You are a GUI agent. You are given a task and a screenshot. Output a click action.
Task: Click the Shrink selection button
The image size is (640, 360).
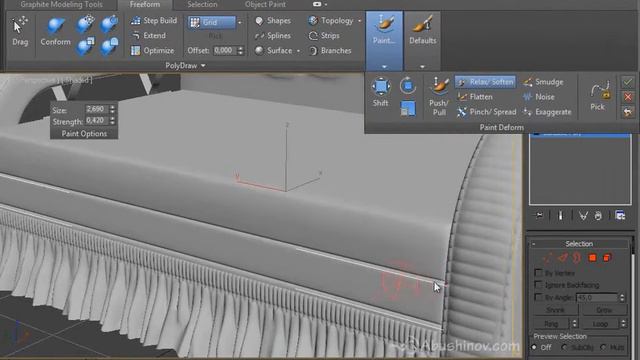pyautogui.click(x=556, y=310)
